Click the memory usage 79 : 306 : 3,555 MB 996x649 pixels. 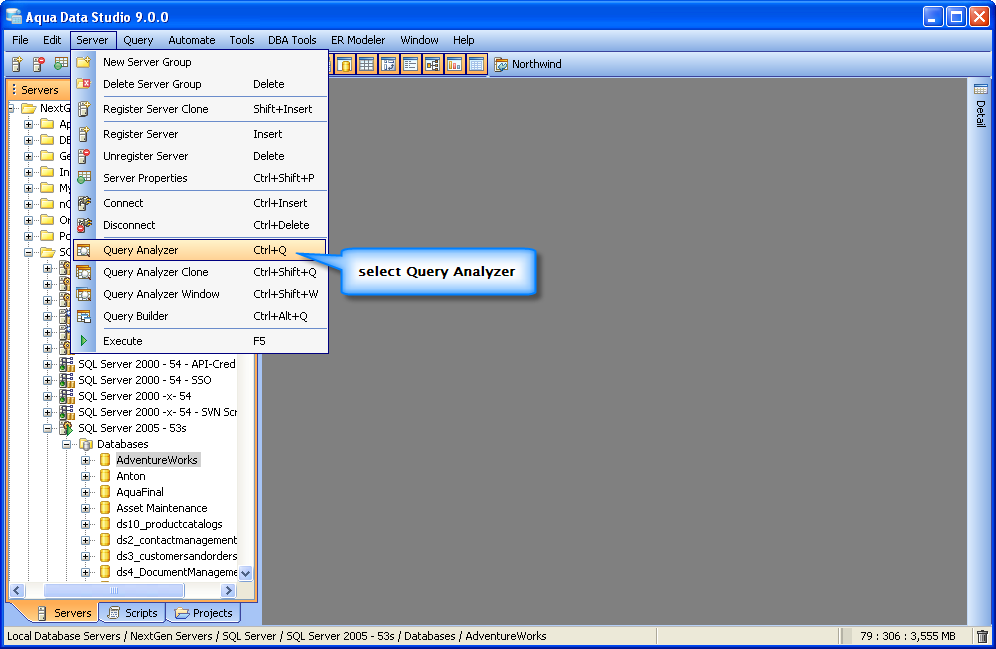point(908,636)
